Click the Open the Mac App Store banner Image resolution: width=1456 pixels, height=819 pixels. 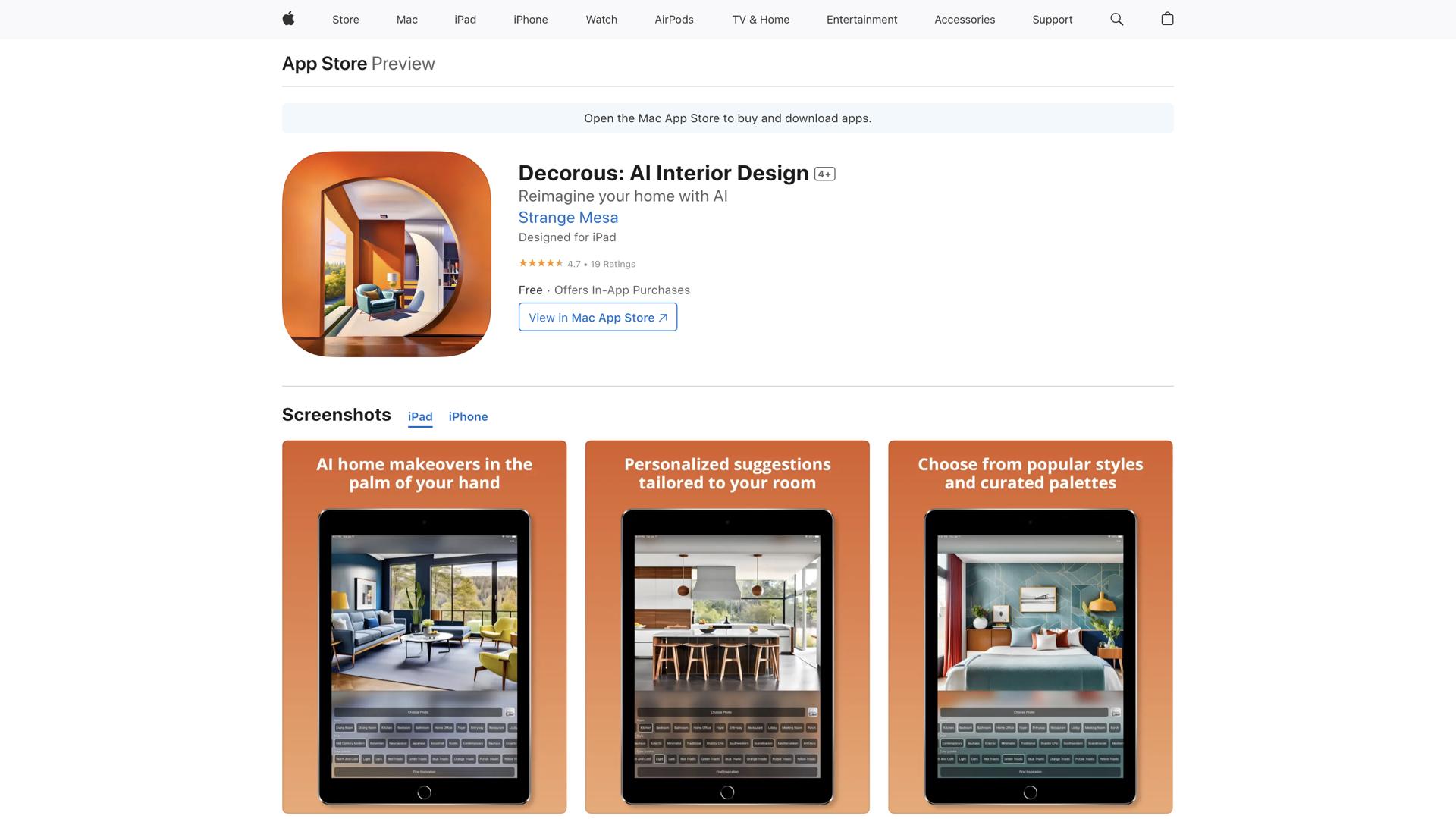click(727, 118)
